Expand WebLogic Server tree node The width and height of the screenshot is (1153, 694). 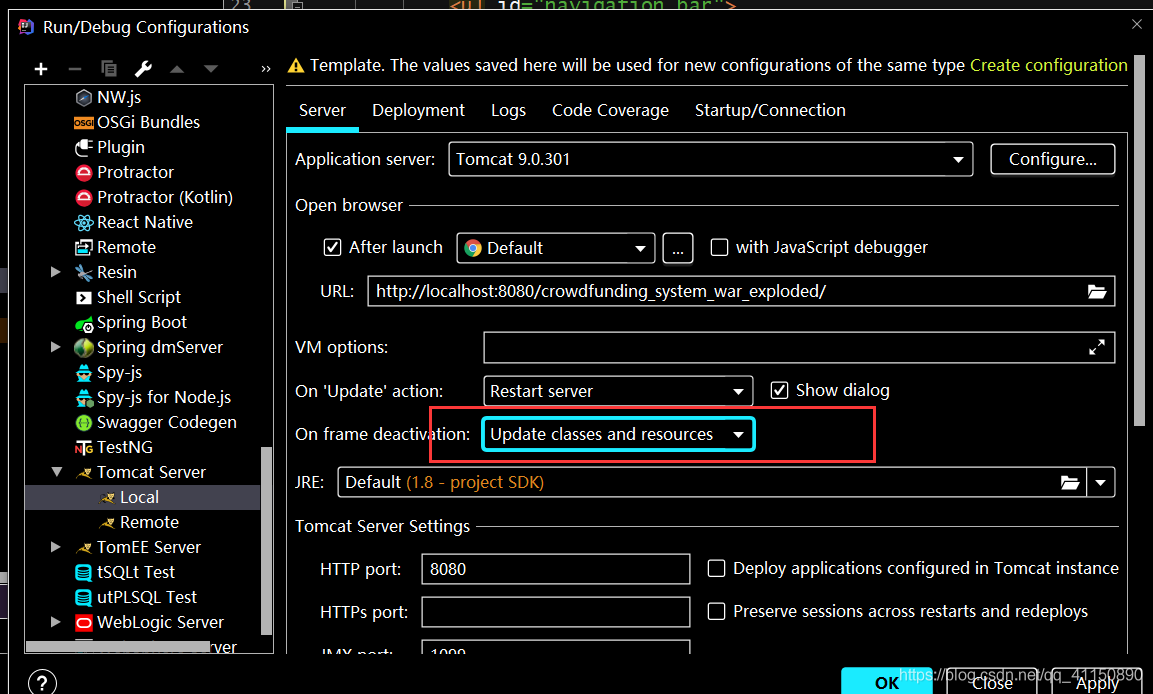coord(56,622)
